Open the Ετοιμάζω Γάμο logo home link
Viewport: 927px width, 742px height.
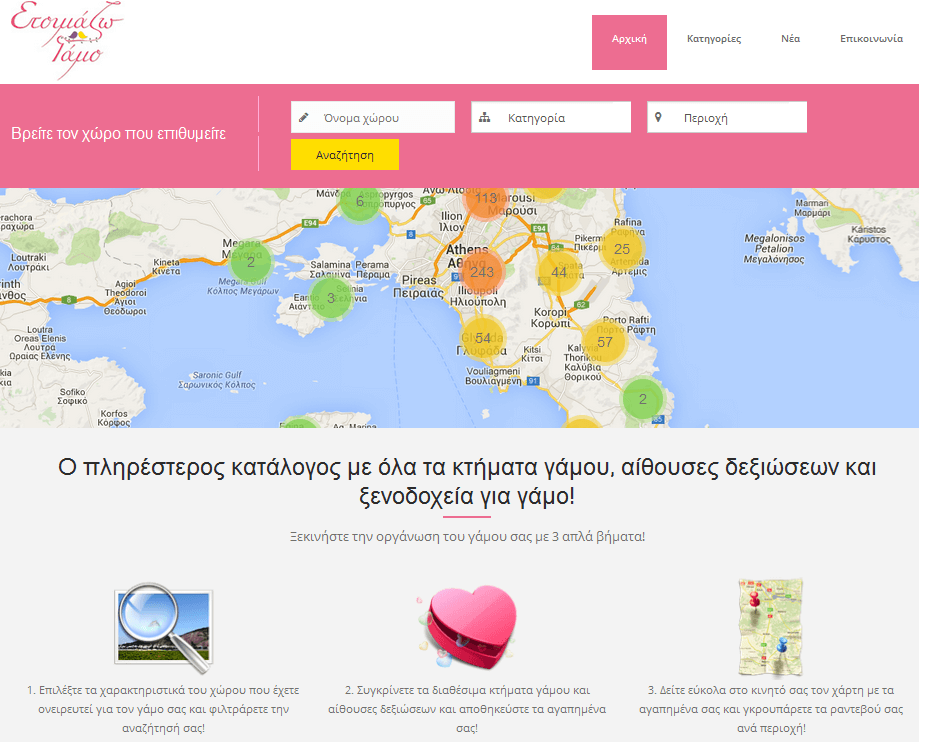(66, 39)
